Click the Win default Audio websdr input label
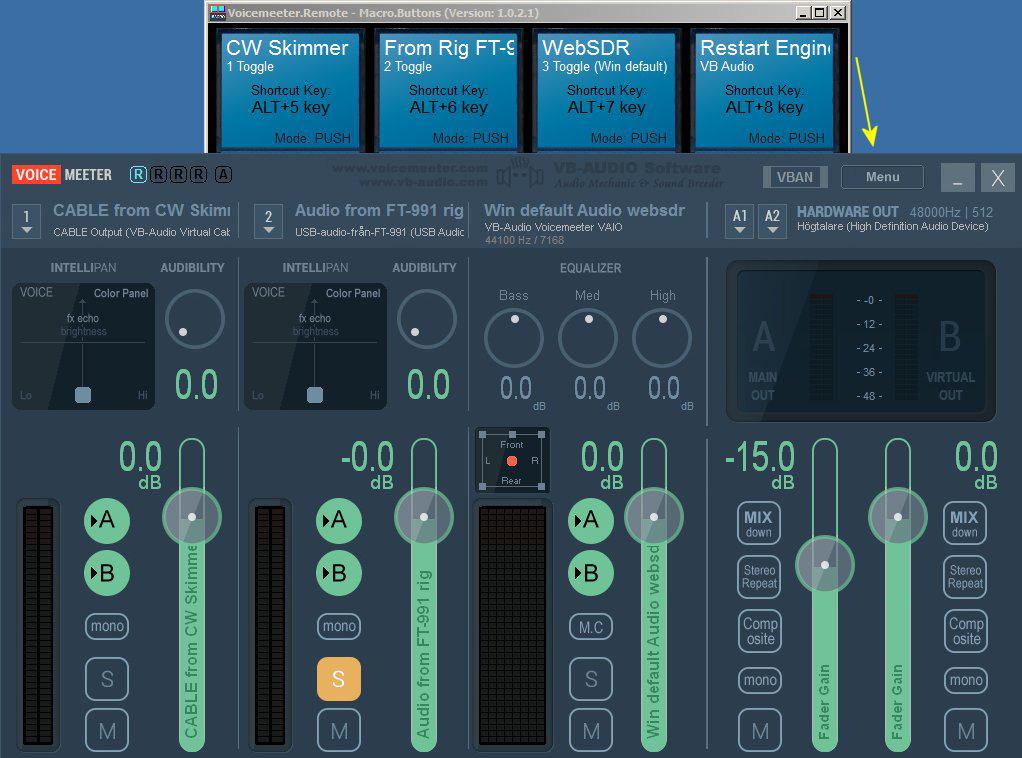 tap(585, 211)
